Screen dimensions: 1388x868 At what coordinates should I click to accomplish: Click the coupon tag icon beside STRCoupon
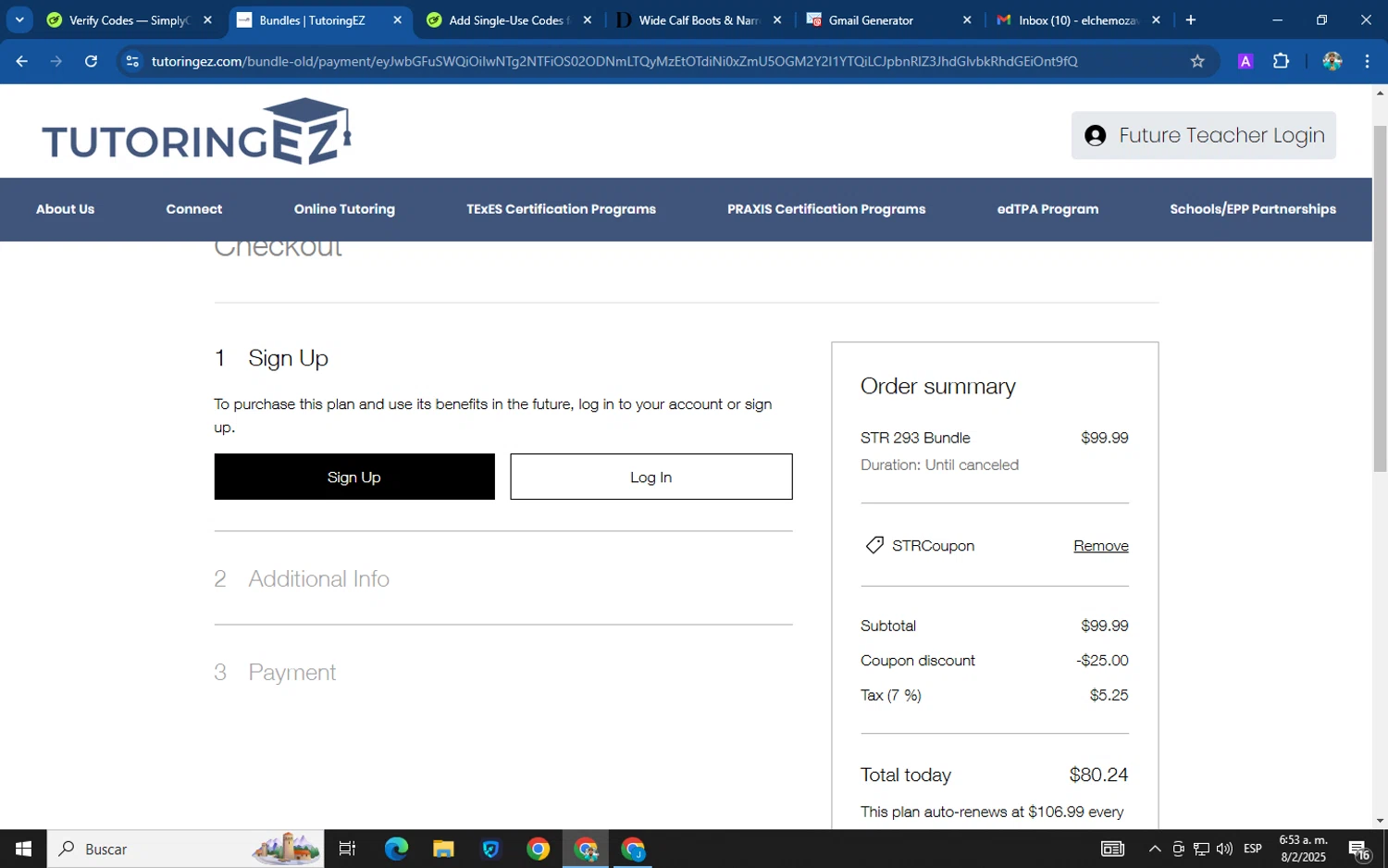[x=874, y=545]
